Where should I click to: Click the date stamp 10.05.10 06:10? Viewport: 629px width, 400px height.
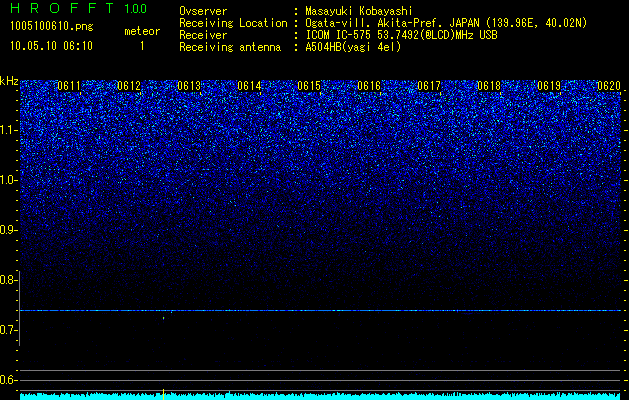(x=51, y=46)
